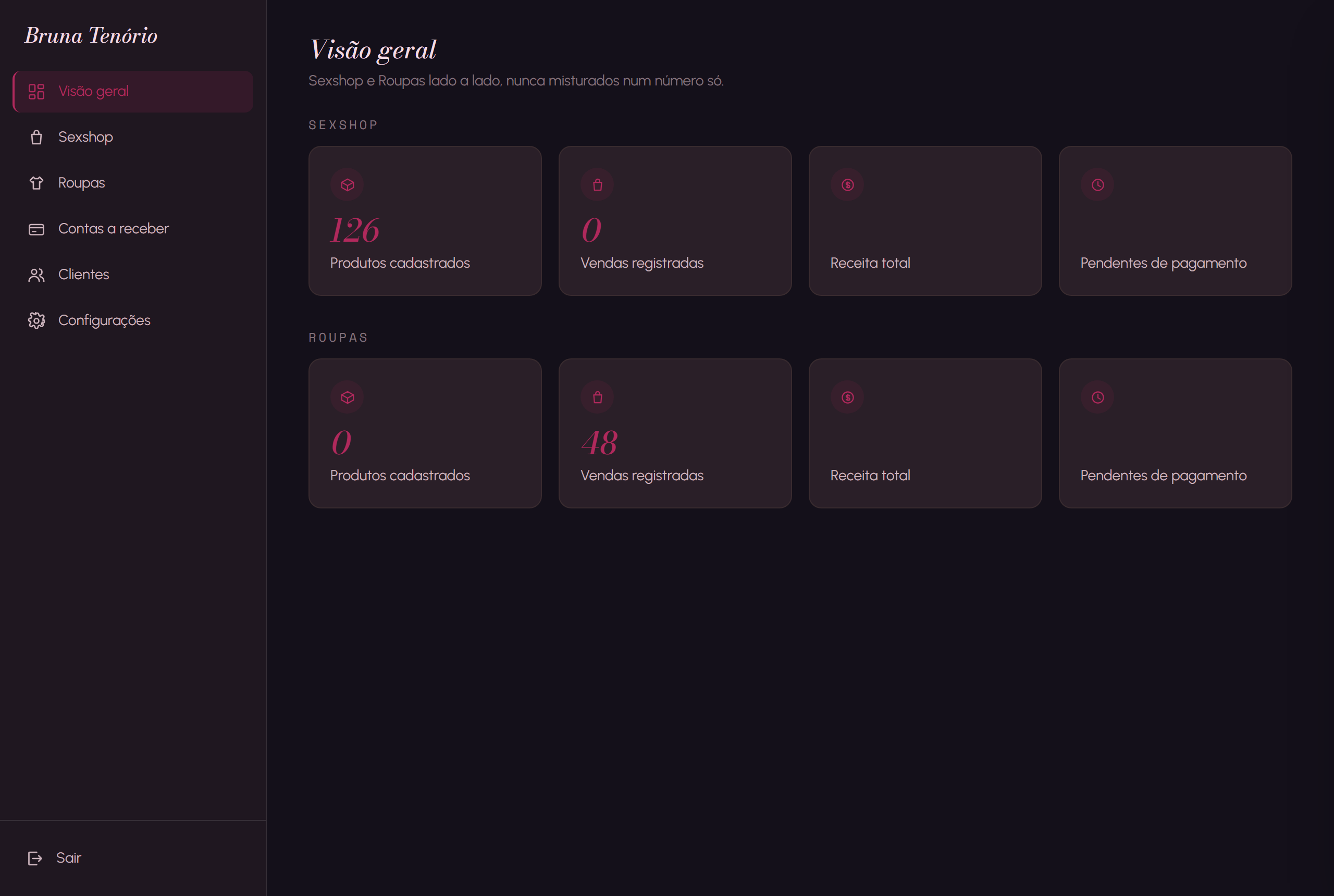Navigate to Contas a receber
Viewport: 1334px width, 896px height.
(x=133, y=229)
